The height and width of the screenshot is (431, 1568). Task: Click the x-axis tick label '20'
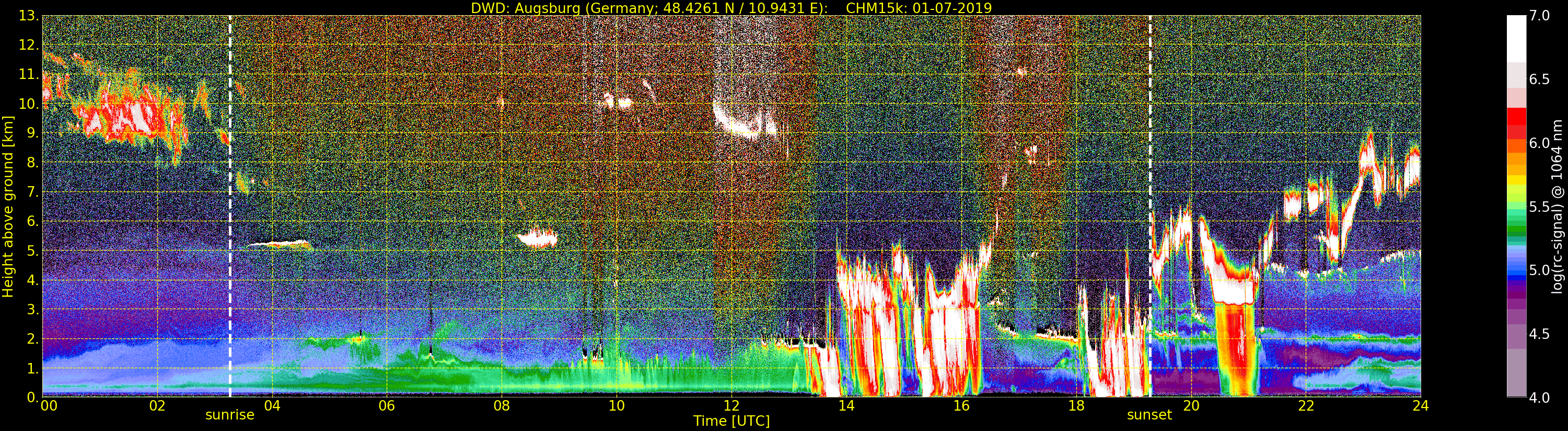pyautogui.click(x=1191, y=405)
